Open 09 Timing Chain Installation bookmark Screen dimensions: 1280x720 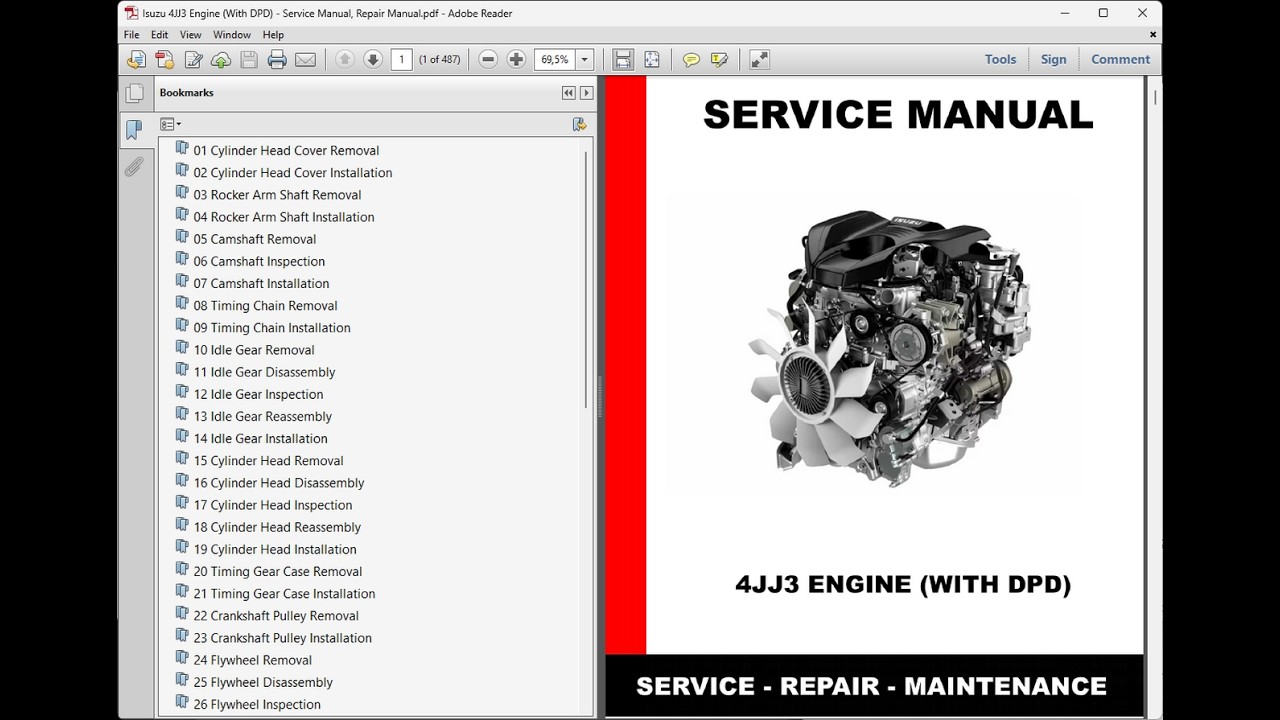point(272,328)
